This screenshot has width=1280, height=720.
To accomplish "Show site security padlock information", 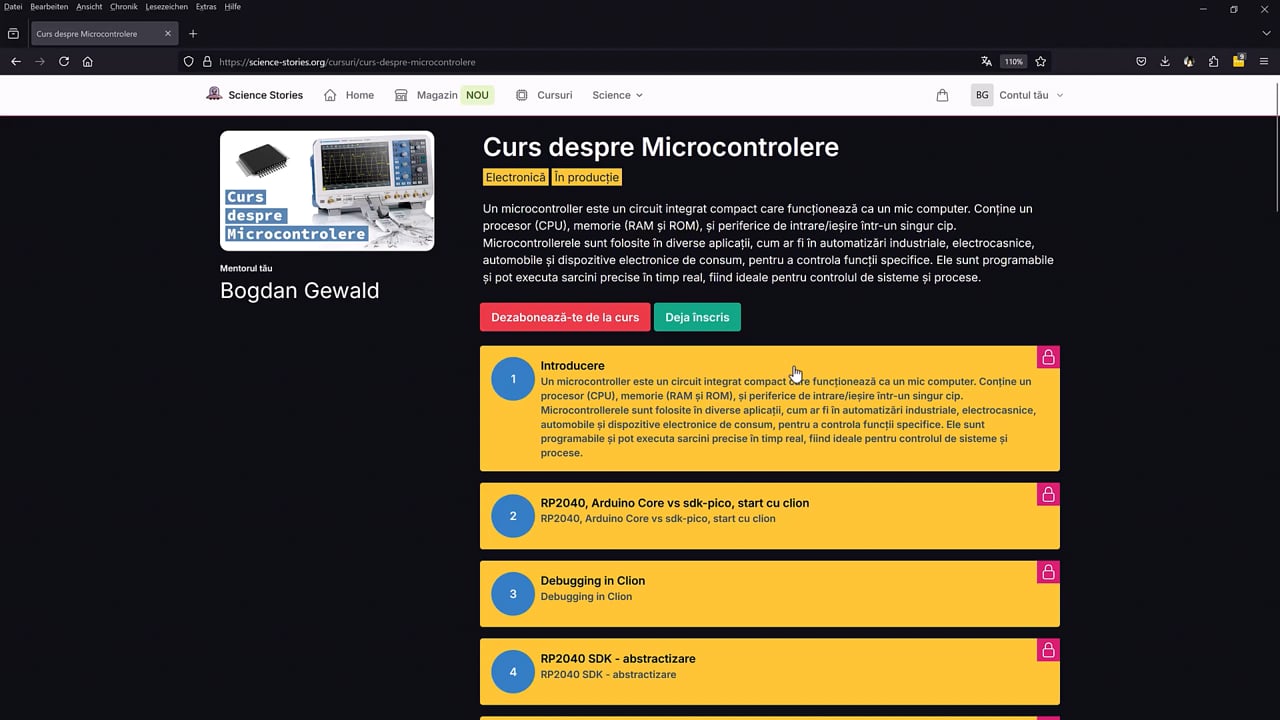I will point(207,62).
